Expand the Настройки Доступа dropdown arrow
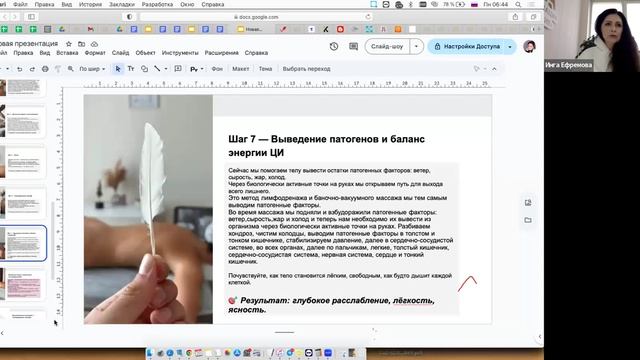 tap(509, 47)
